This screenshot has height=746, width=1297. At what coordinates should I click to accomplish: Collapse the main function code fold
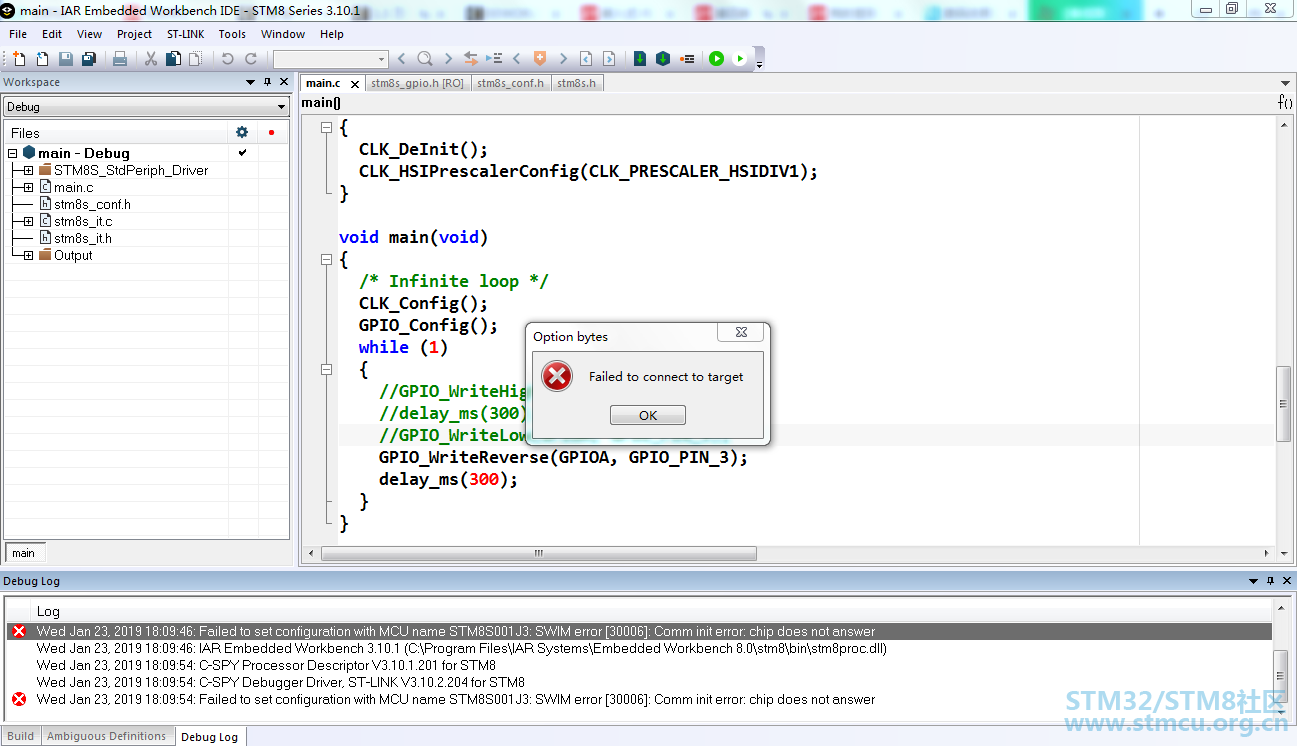pyautogui.click(x=326, y=259)
